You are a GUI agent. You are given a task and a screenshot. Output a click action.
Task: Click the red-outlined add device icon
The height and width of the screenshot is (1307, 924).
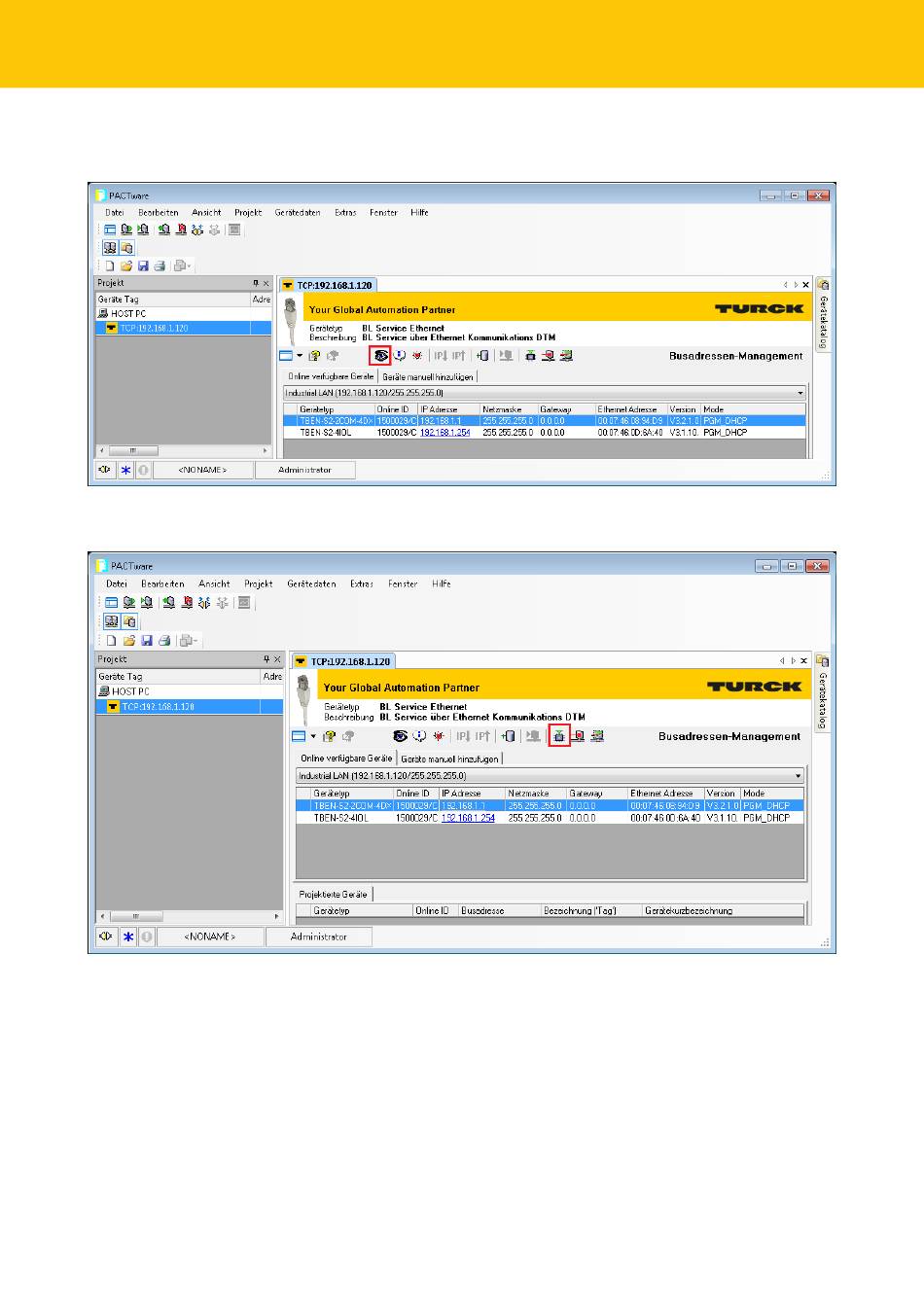pos(559,736)
